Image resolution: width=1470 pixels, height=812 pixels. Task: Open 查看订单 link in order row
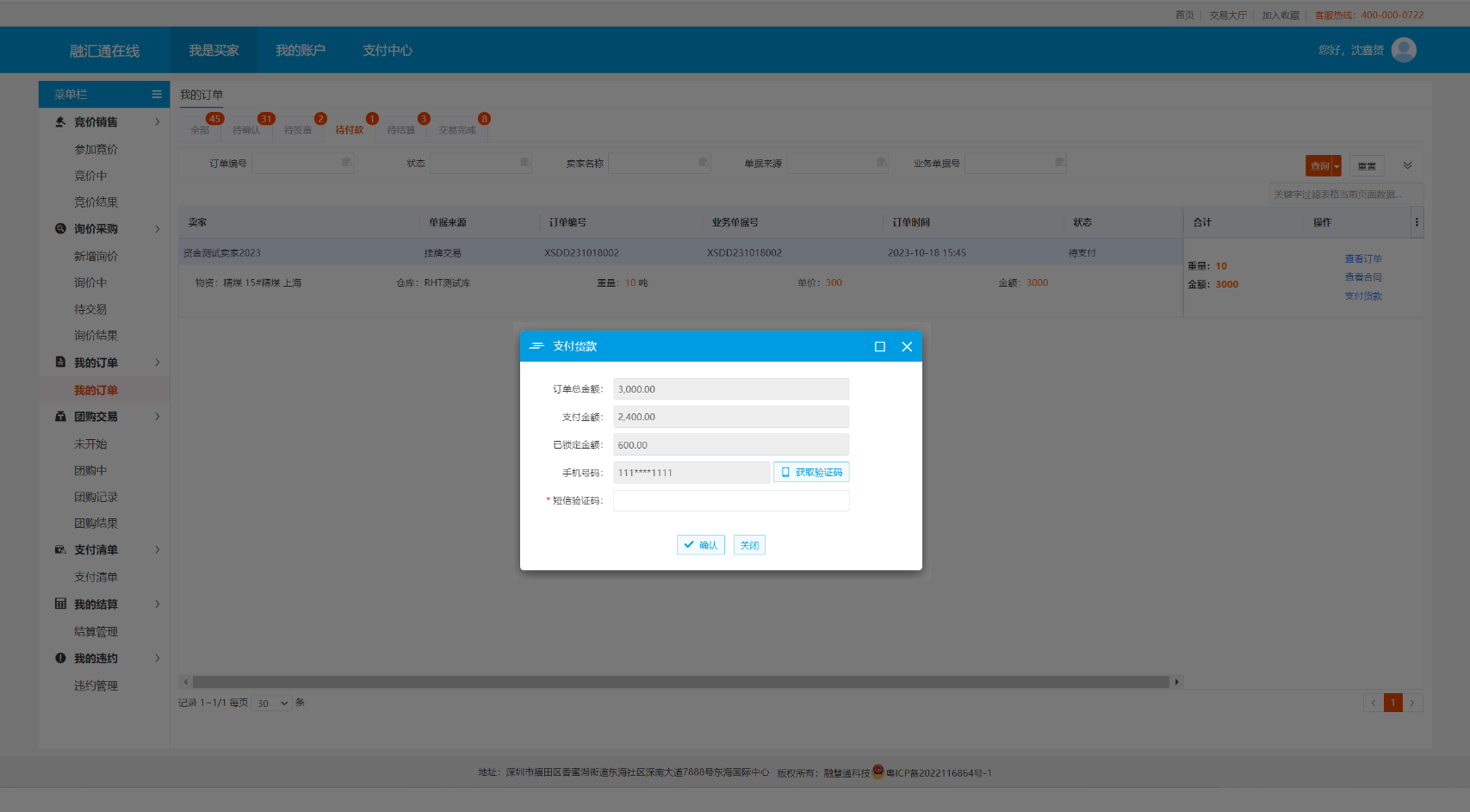[x=1363, y=258]
